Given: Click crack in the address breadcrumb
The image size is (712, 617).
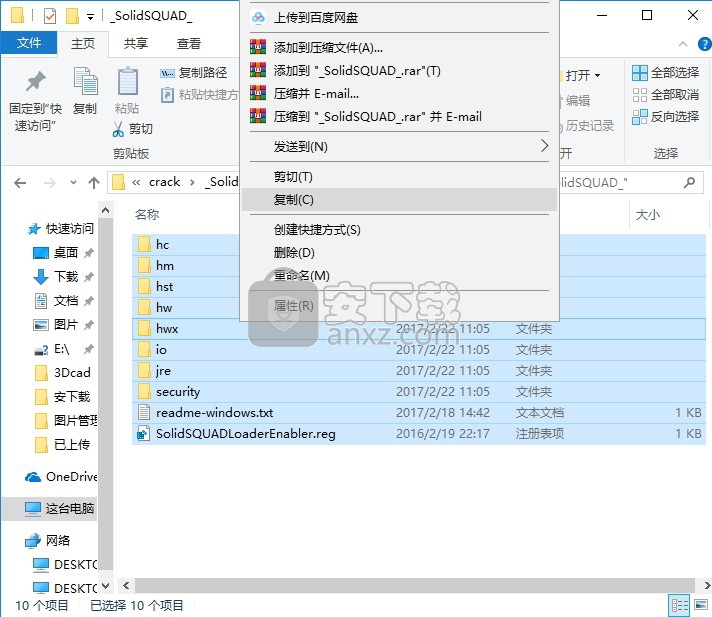Looking at the screenshot, I should 164,182.
